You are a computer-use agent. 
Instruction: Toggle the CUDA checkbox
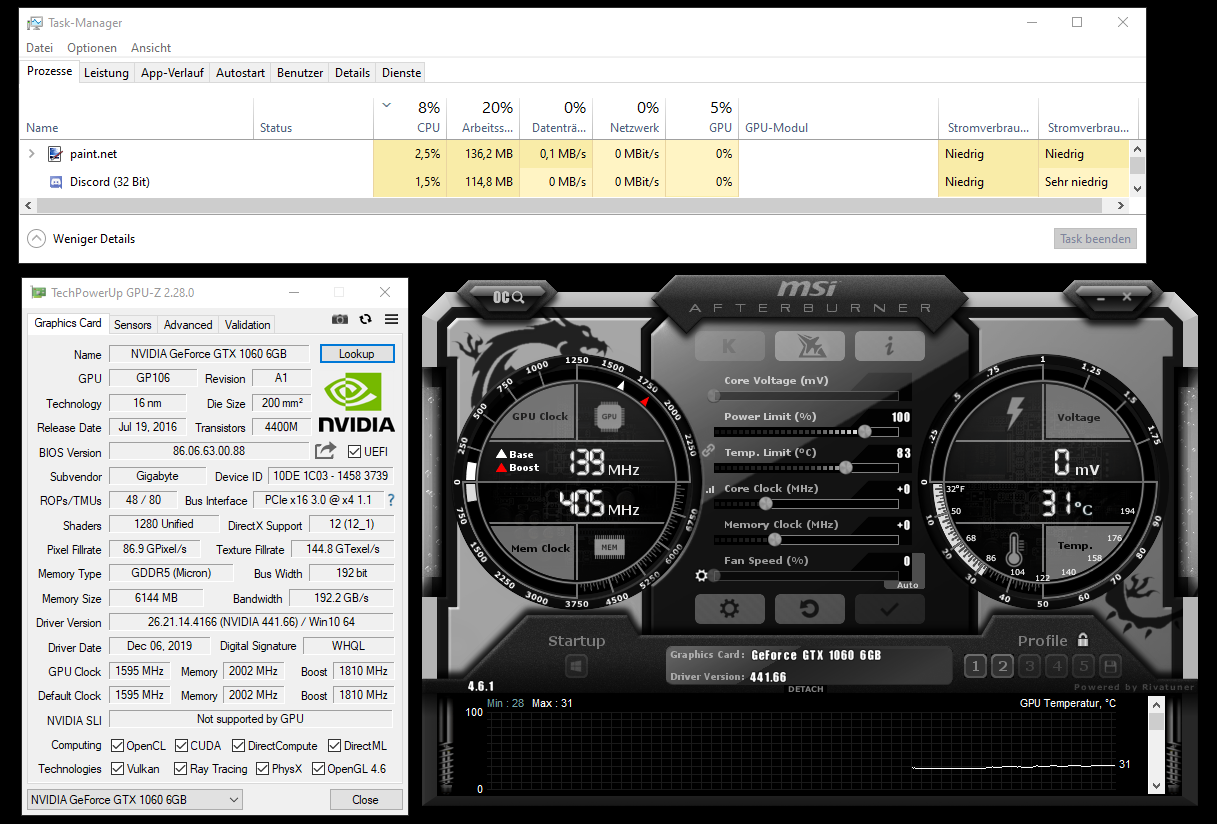(182, 746)
